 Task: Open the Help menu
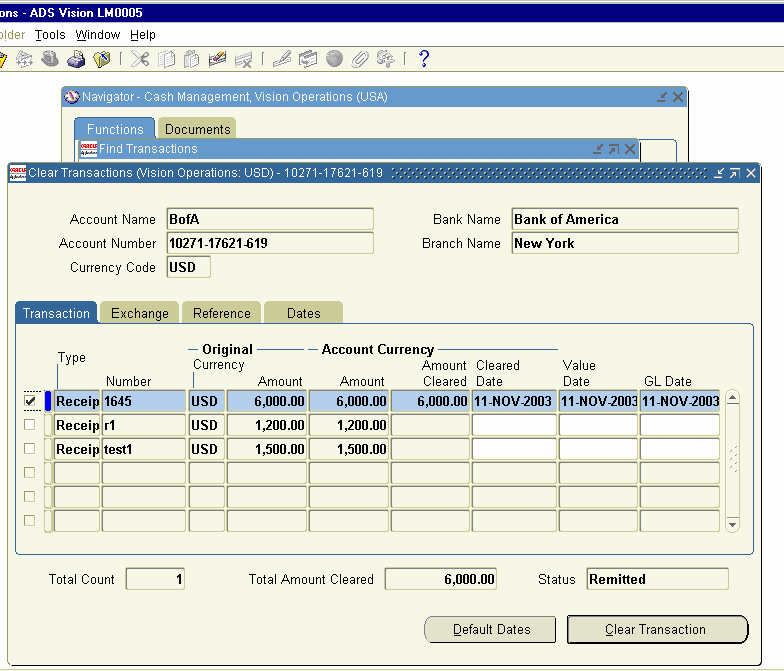click(x=142, y=35)
